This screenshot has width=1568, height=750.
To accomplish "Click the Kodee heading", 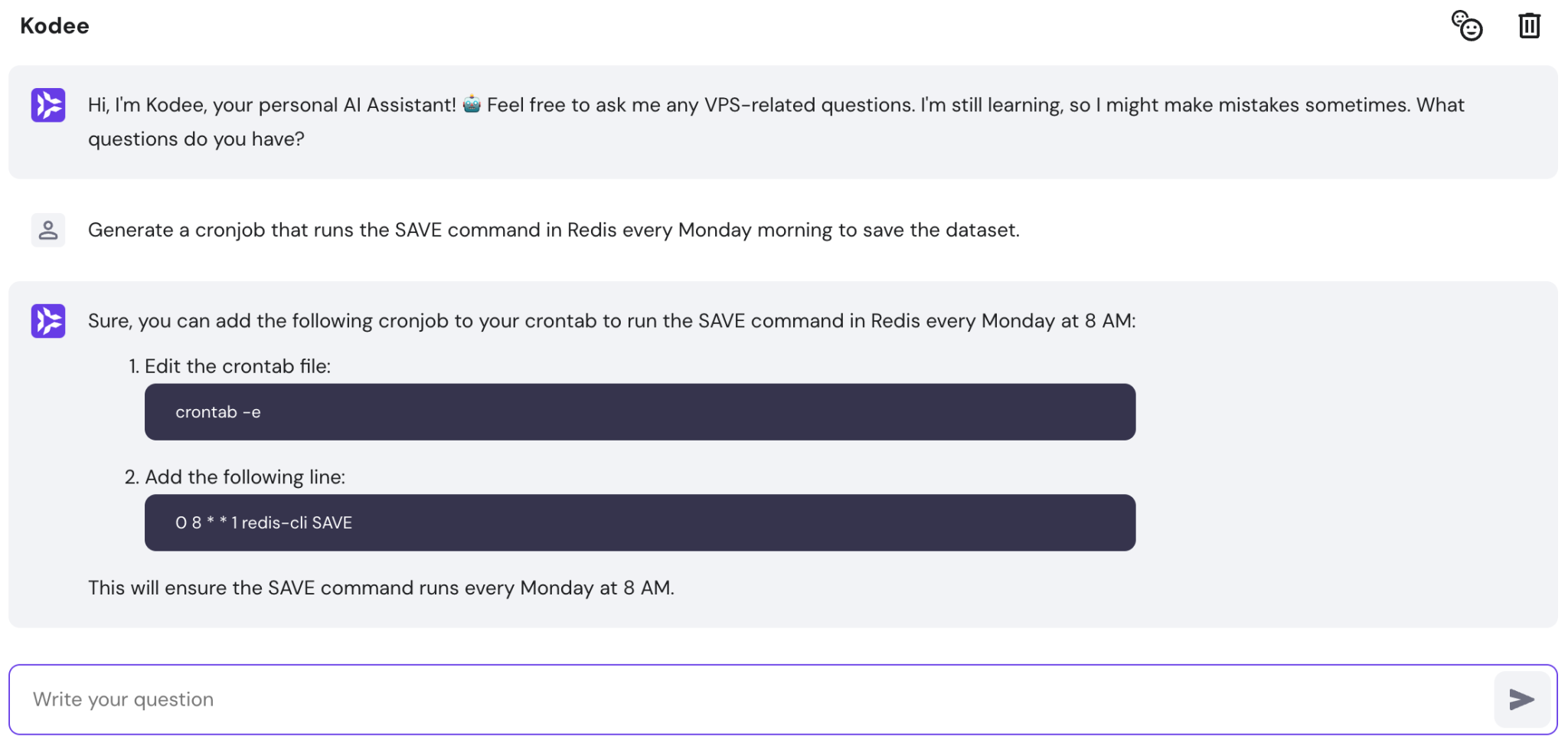I will tap(54, 25).
